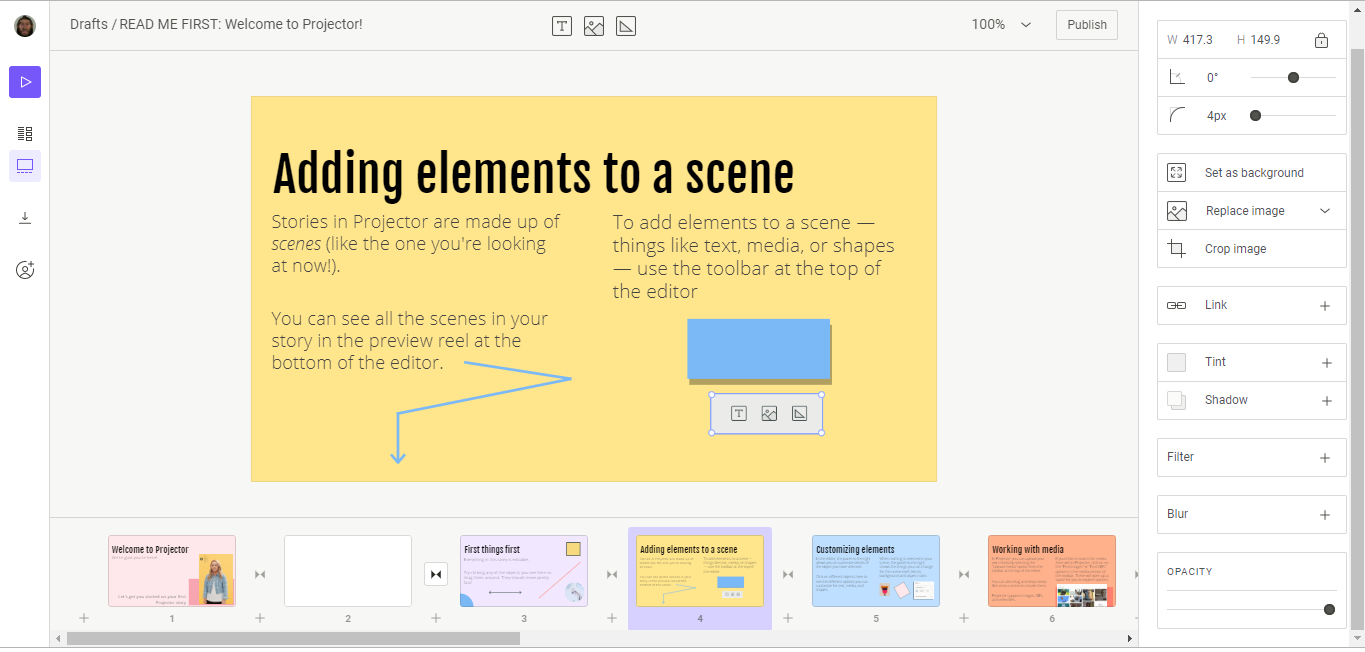Click the Crop image icon
Screen dimensions: 1365x652
coord(1177,249)
